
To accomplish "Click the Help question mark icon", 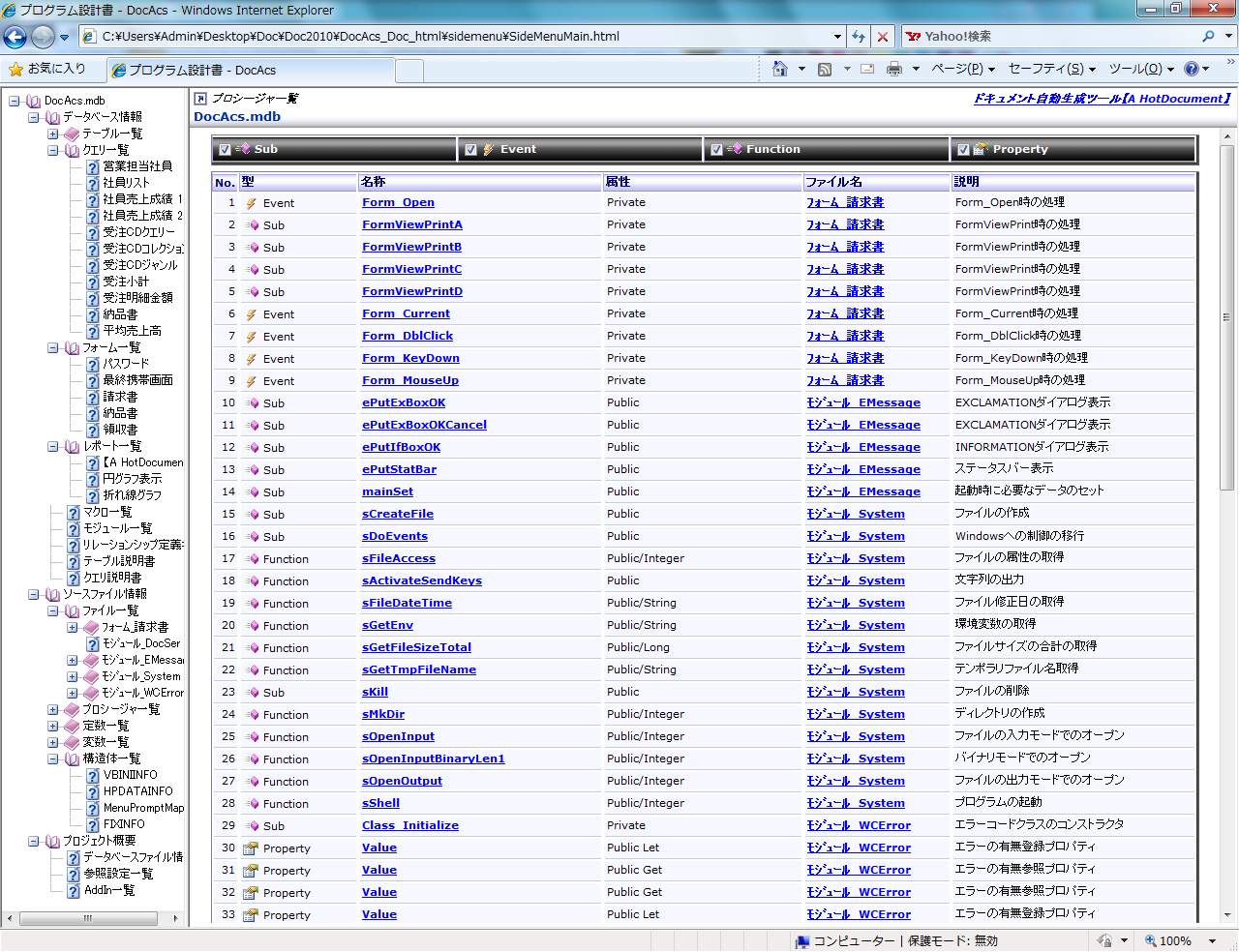I will pos(1192,69).
